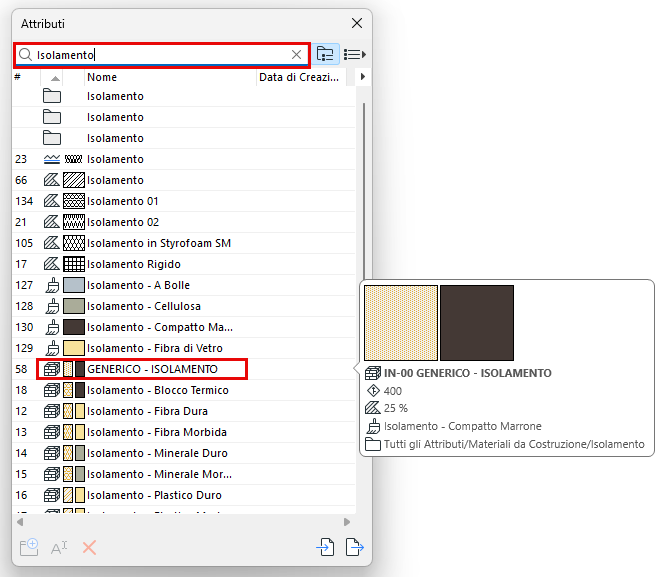Click inside the Isolamento search field
Viewport: 665px width, 577px height.
[x=161, y=55]
